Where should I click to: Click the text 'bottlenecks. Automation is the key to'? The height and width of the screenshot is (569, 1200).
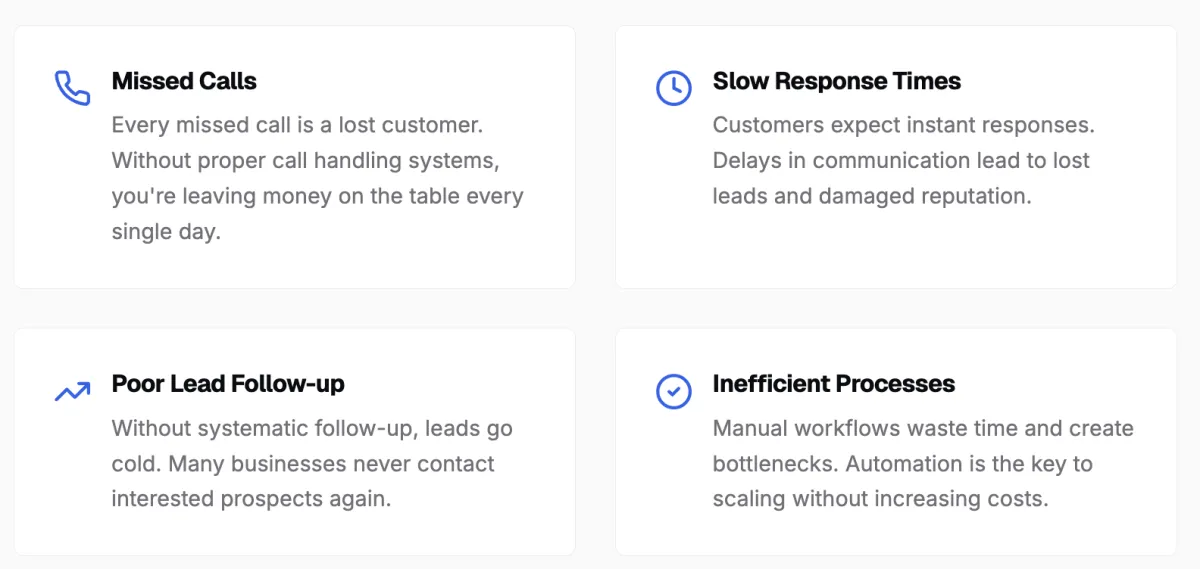click(x=902, y=464)
